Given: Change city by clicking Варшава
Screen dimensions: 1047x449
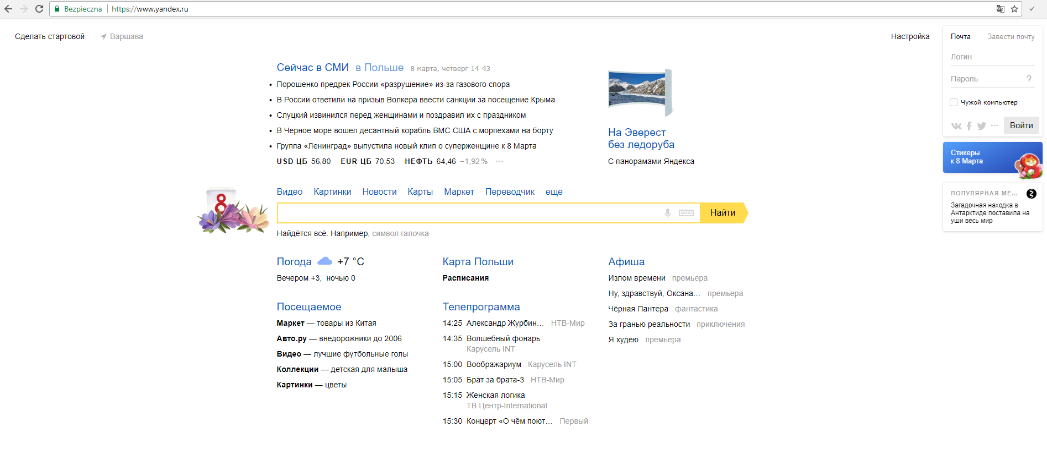Looking at the screenshot, I should [x=126, y=37].
